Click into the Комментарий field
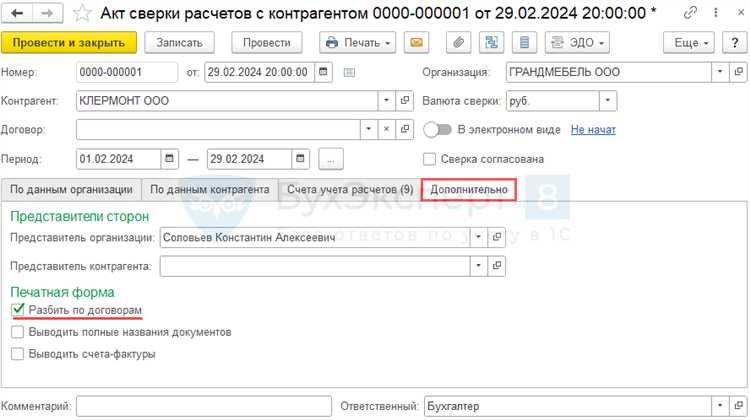 (204, 406)
